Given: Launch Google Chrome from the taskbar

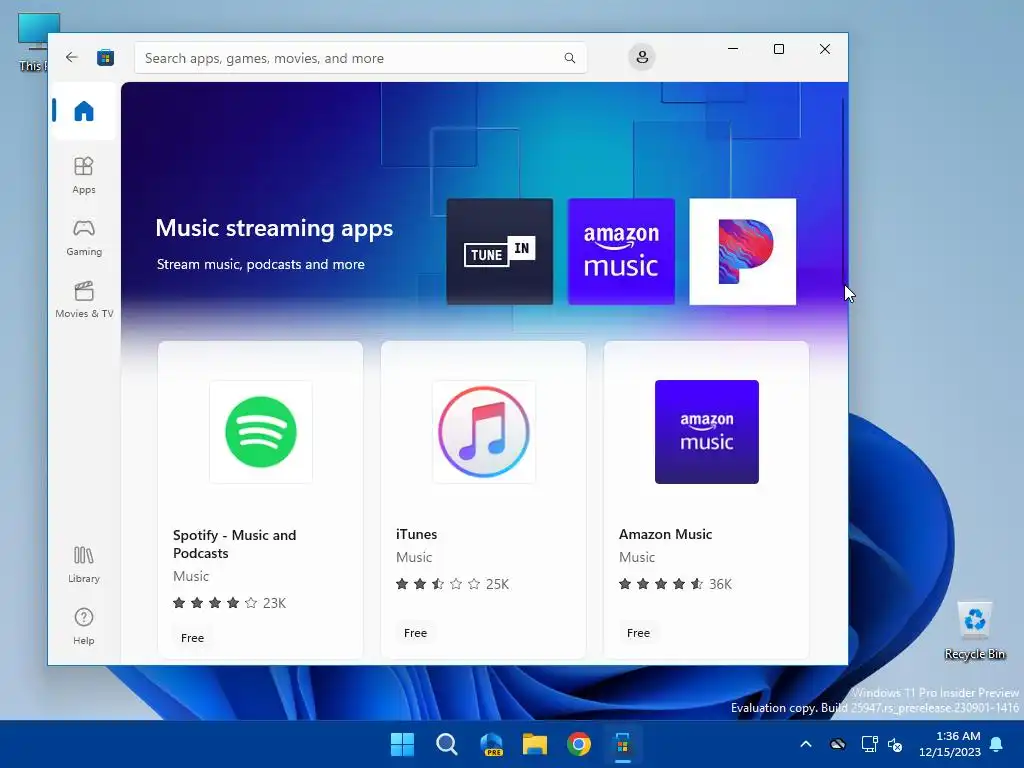Looking at the screenshot, I should coord(579,744).
